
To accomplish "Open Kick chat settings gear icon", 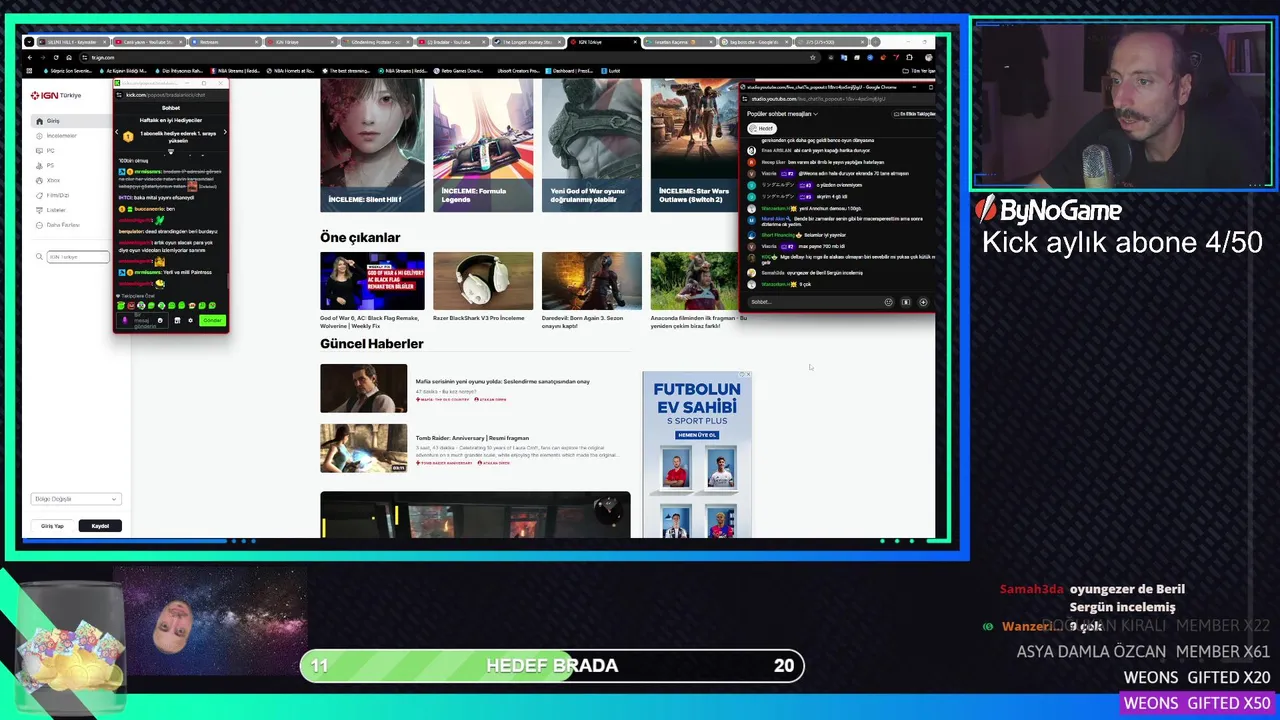I will [190, 320].
